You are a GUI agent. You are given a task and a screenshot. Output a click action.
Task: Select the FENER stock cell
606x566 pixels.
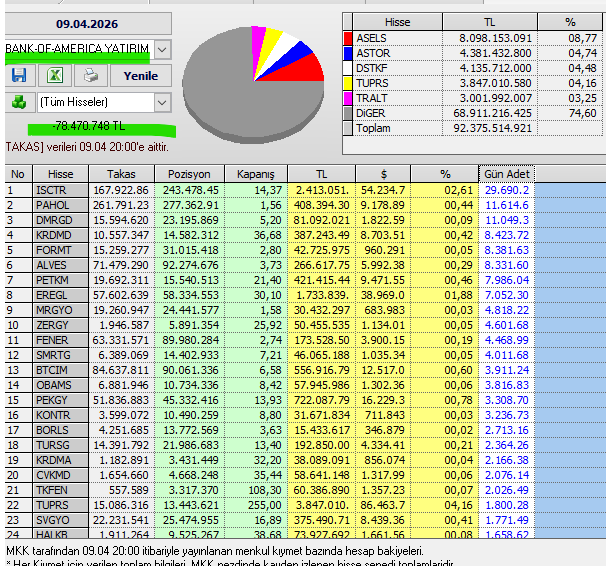click(61, 340)
